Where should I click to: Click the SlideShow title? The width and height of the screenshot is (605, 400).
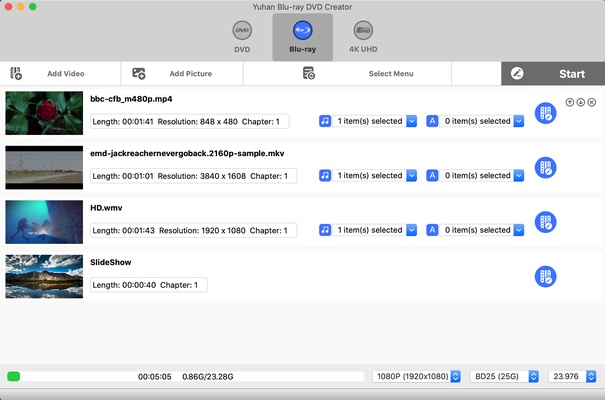(111, 262)
